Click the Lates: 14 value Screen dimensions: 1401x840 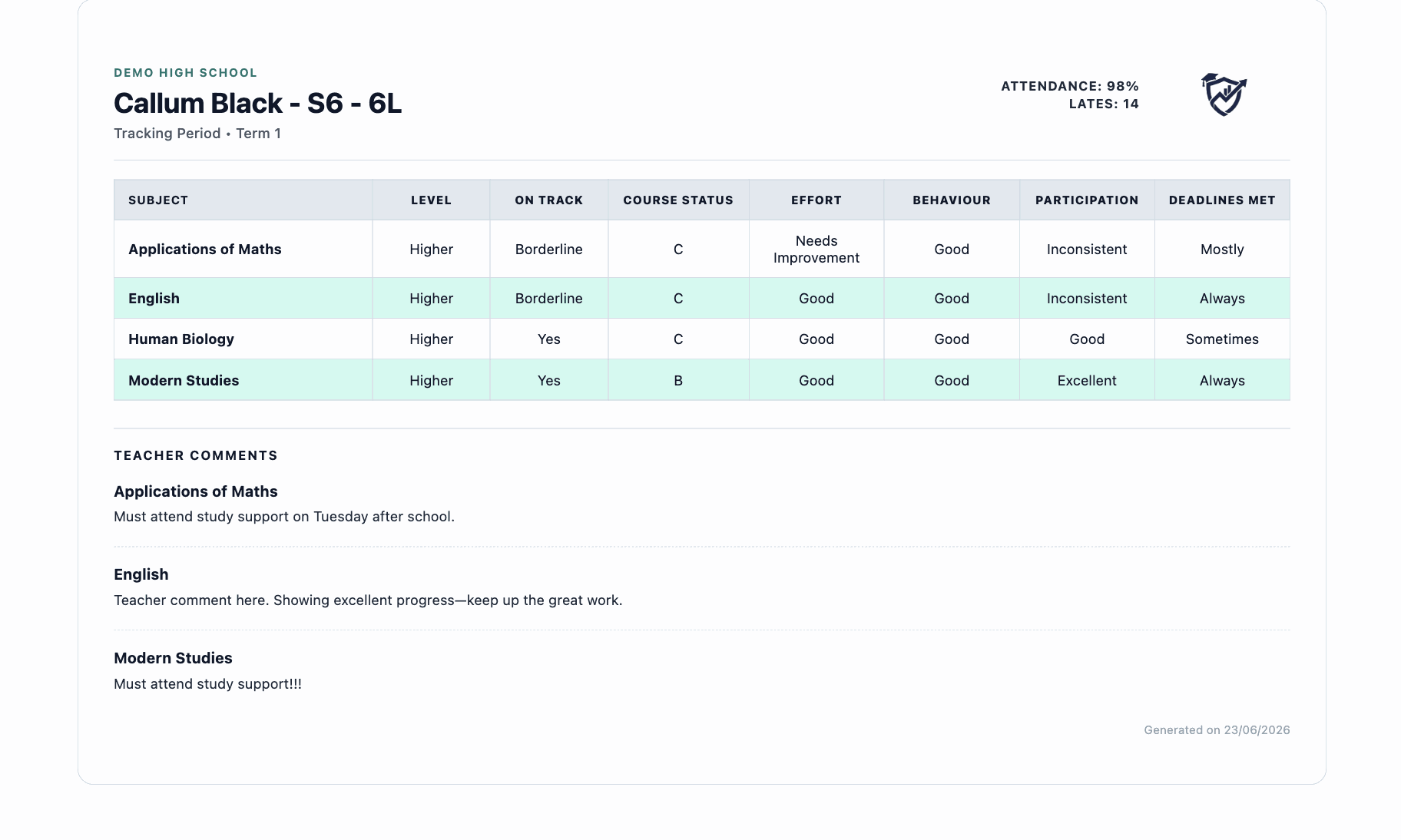pos(1104,104)
